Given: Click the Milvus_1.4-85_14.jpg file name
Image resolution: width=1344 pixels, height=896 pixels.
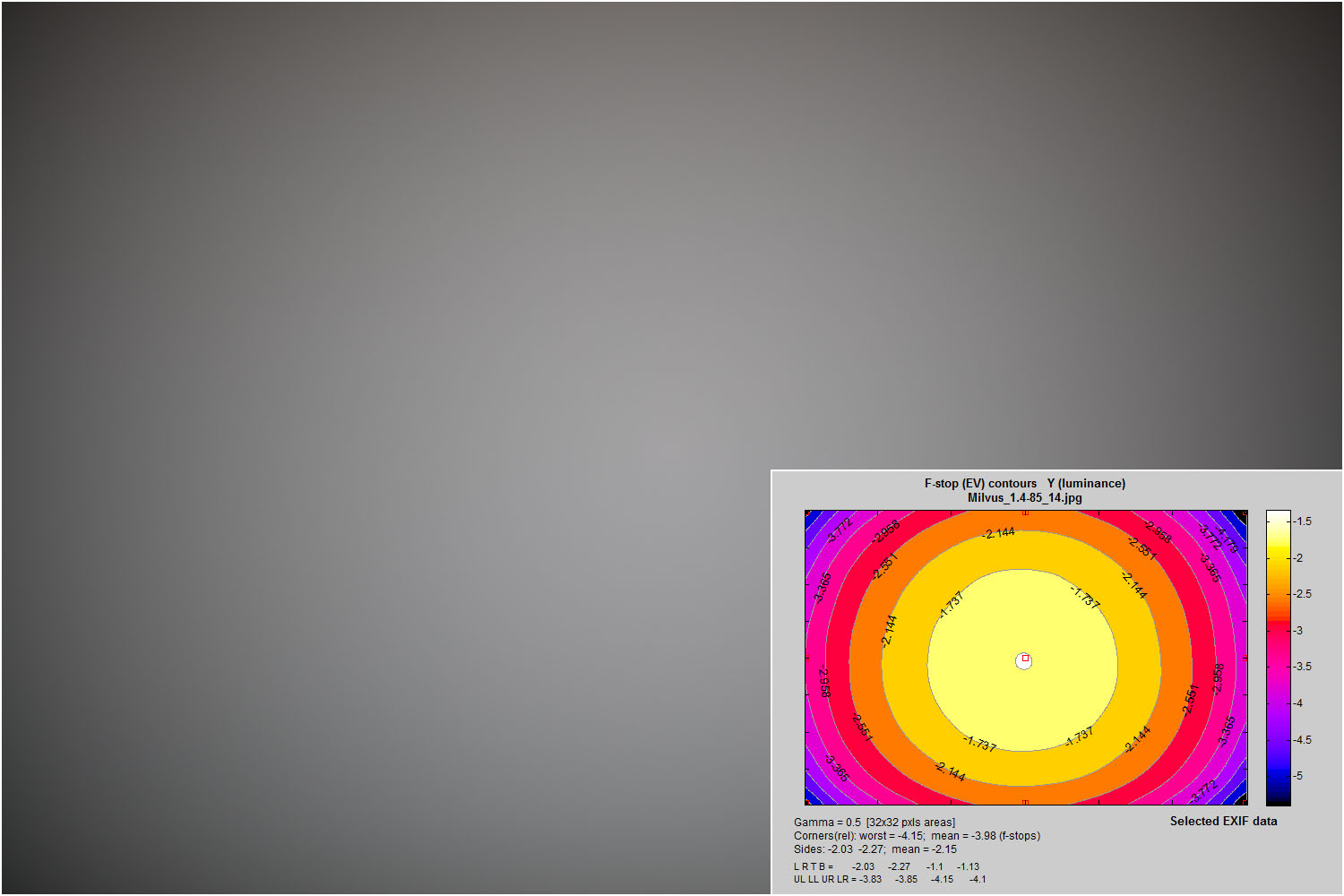Looking at the screenshot, I should [1024, 497].
